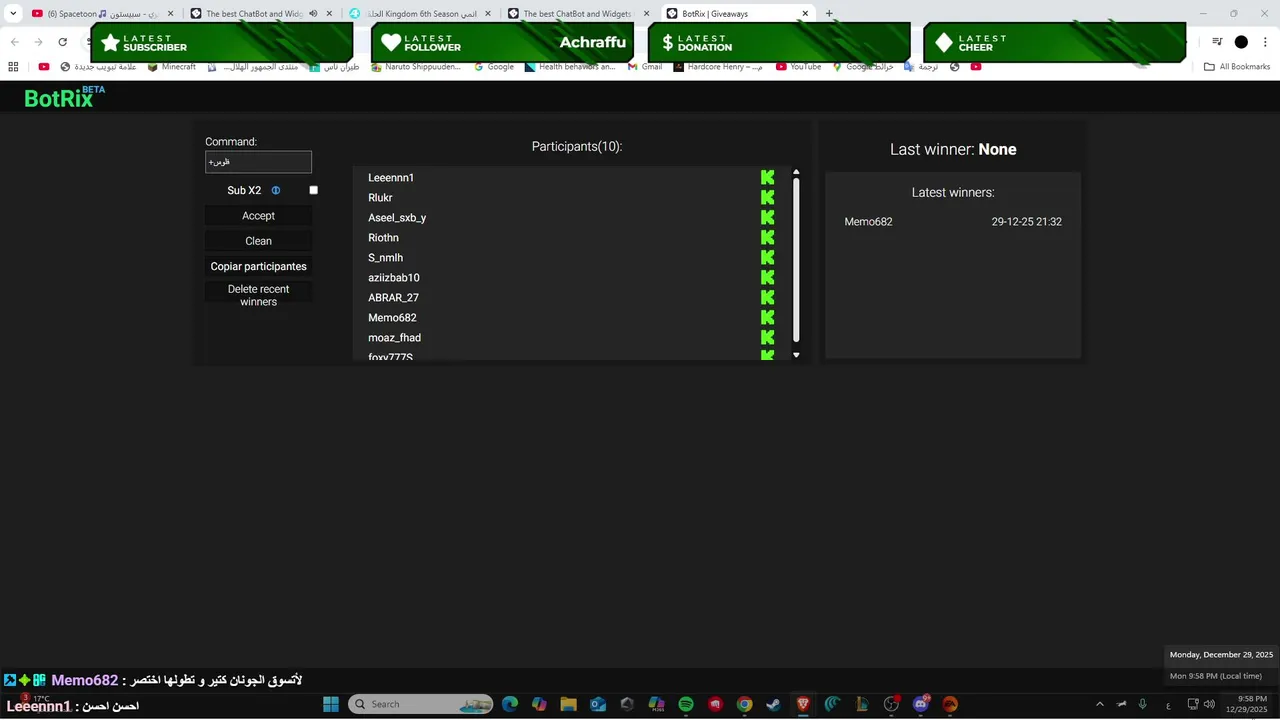Click Kick icon beside moaz_fhad
The width and height of the screenshot is (1280, 720).
(x=768, y=337)
